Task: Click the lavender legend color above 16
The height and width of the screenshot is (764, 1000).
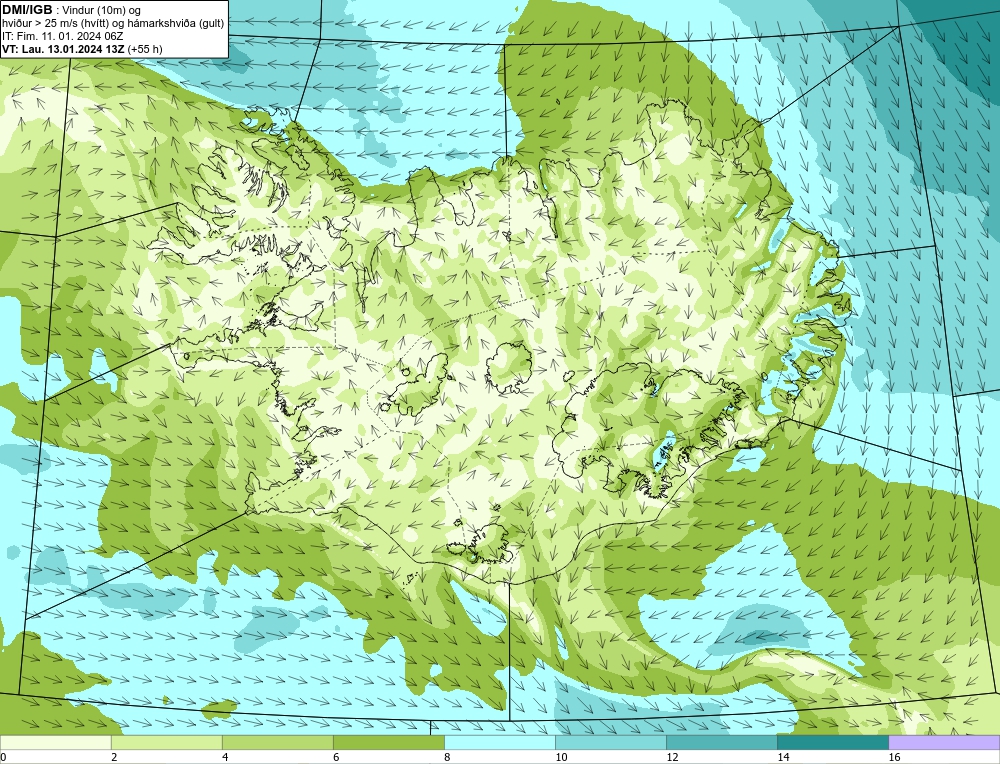Action: click(x=944, y=742)
